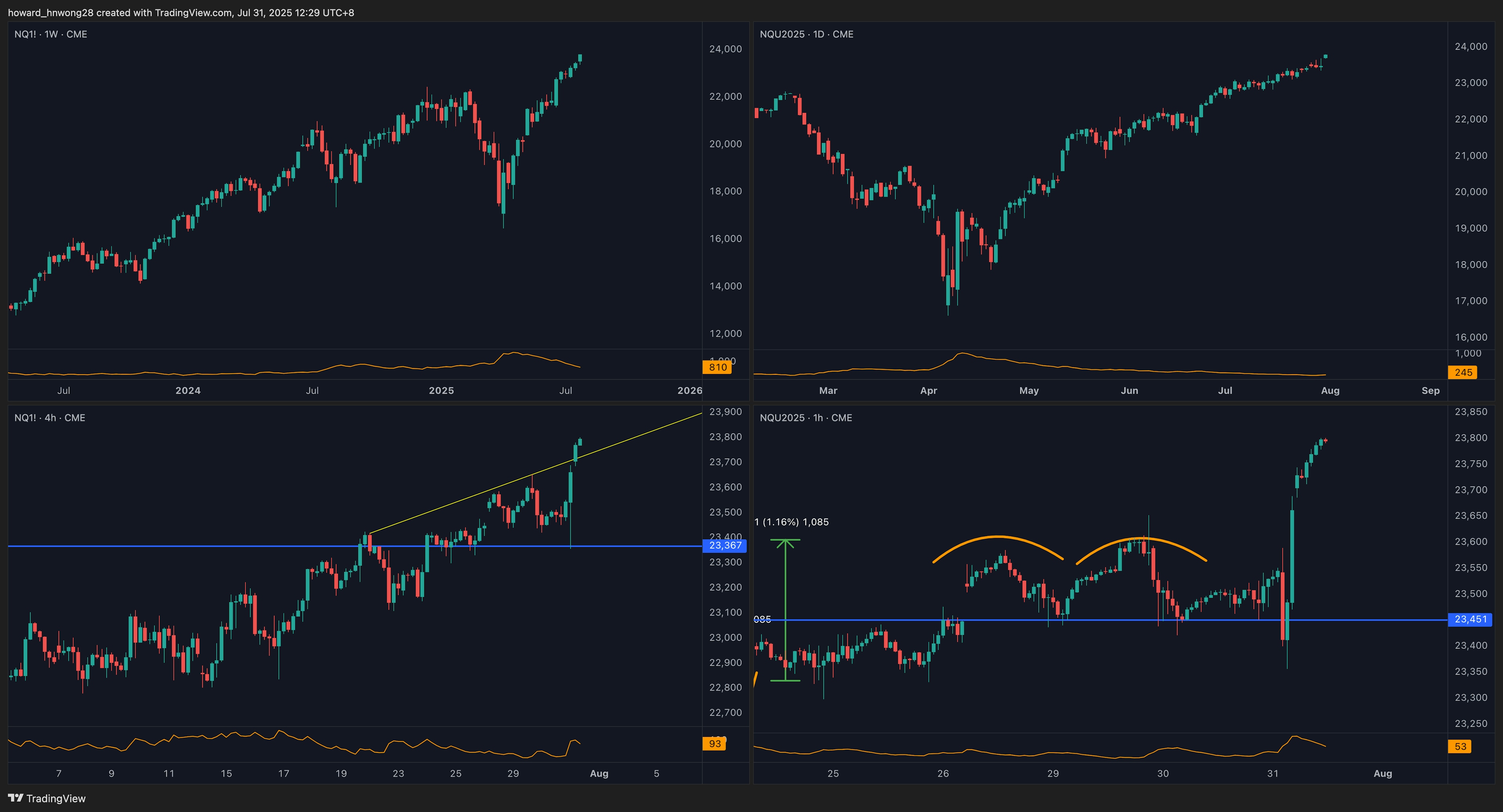Click 21,000 on the daily chart price axis
This screenshot has height=812, width=1503.
(1471, 156)
